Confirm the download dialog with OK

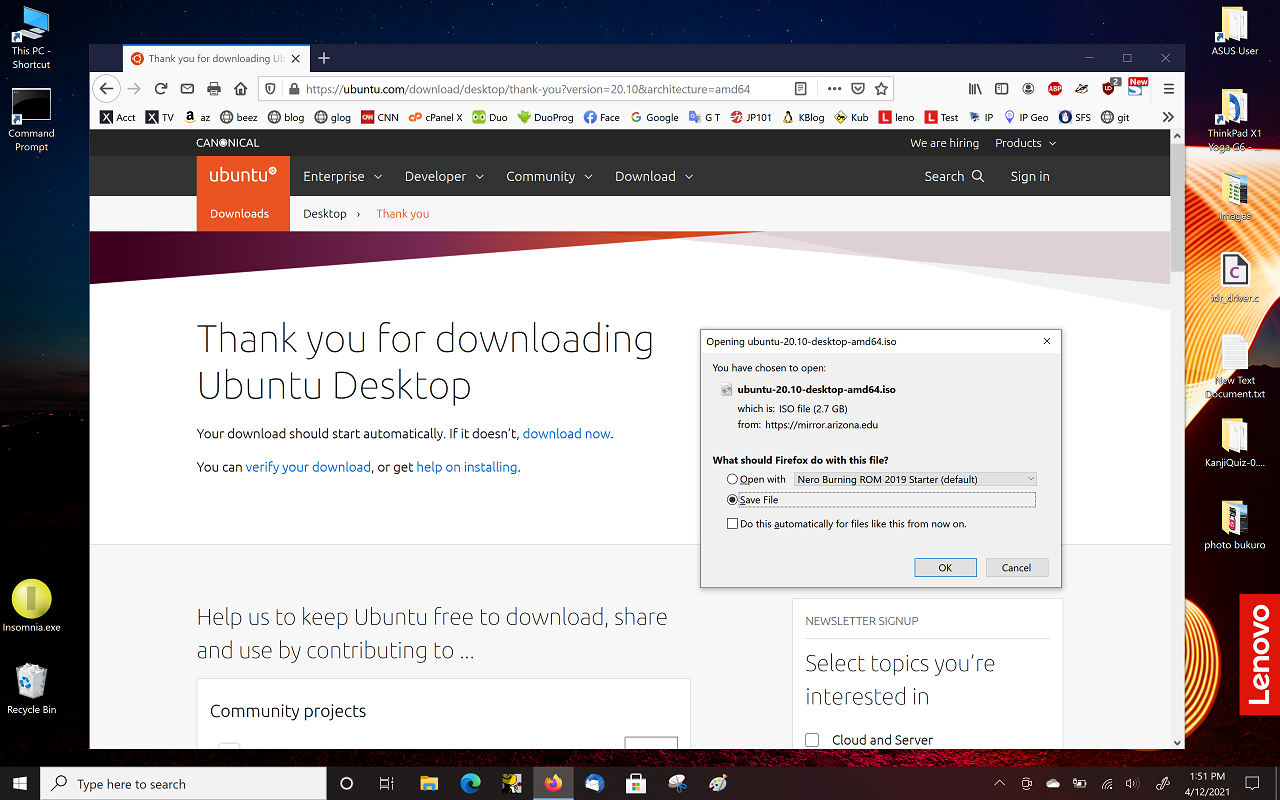pos(945,567)
